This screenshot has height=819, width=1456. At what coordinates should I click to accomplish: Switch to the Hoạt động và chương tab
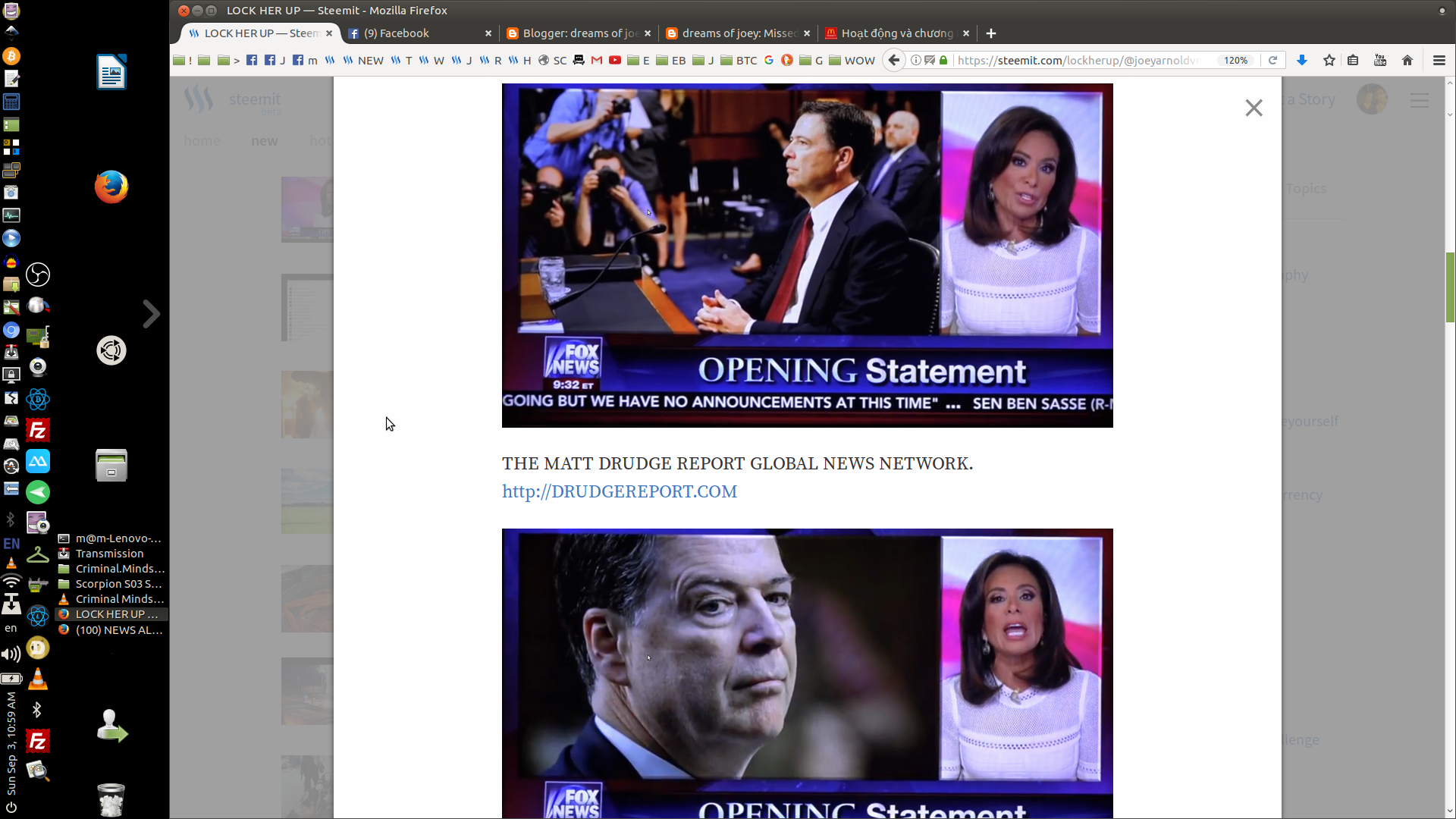[896, 33]
